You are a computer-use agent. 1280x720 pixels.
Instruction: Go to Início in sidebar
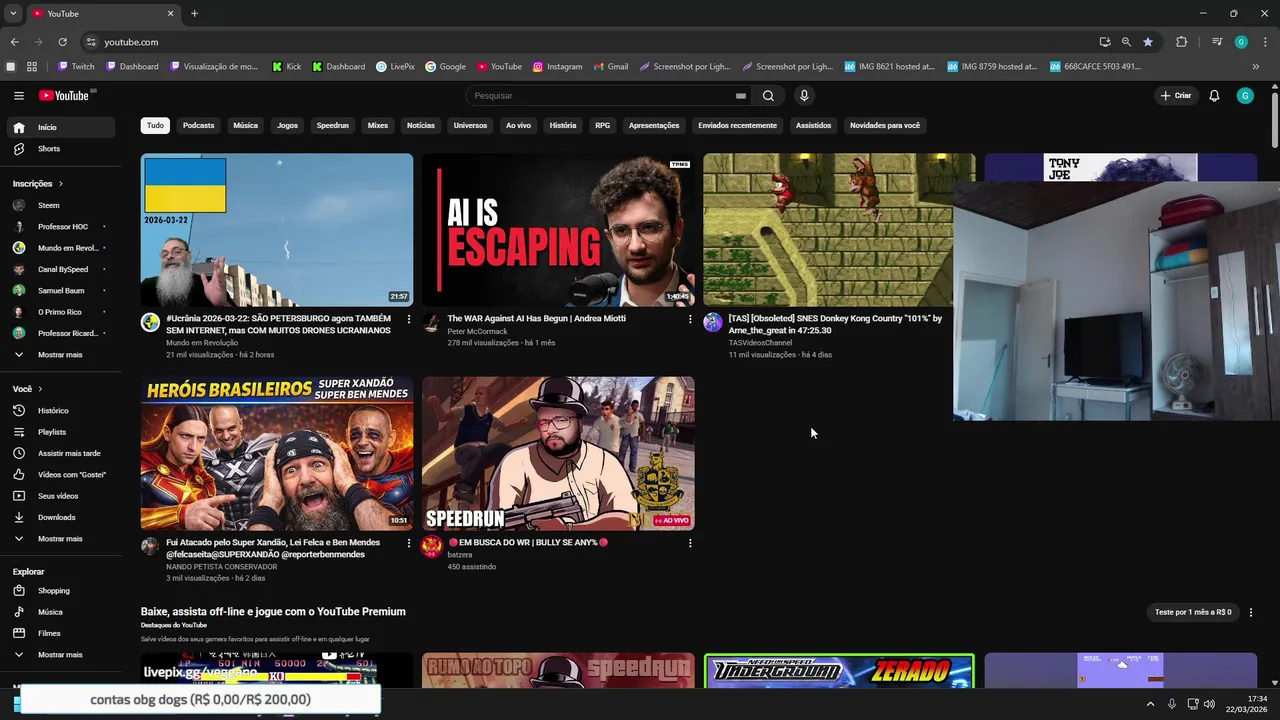(x=62, y=127)
